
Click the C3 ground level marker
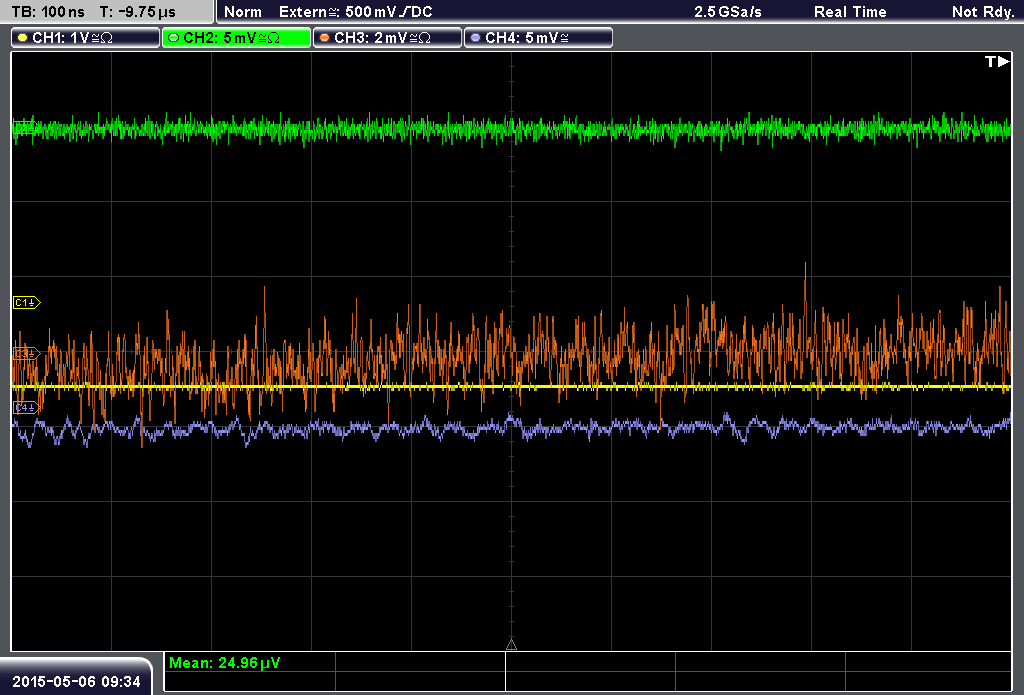27,353
